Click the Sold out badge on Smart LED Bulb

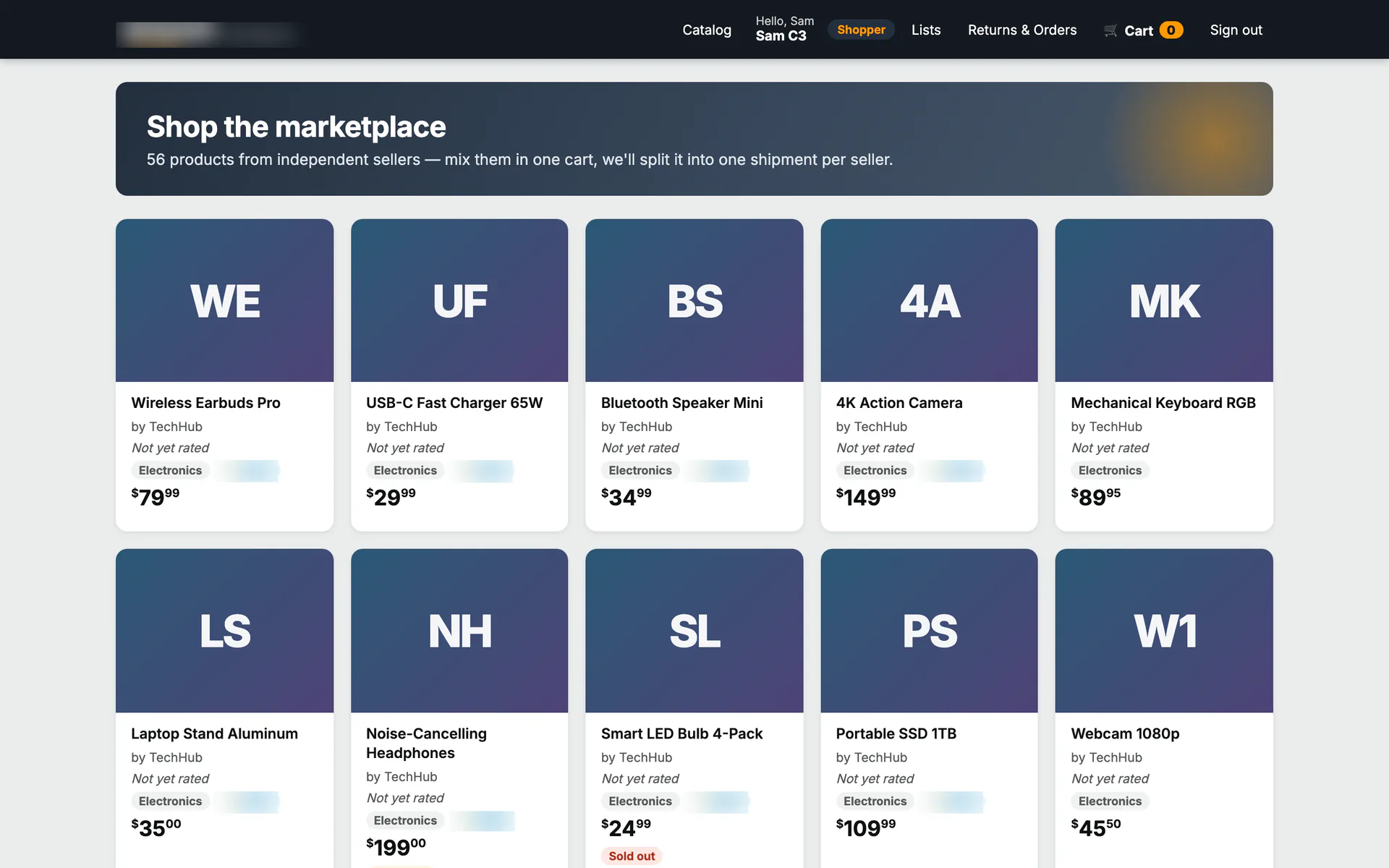pyautogui.click(x=632, y=856)
